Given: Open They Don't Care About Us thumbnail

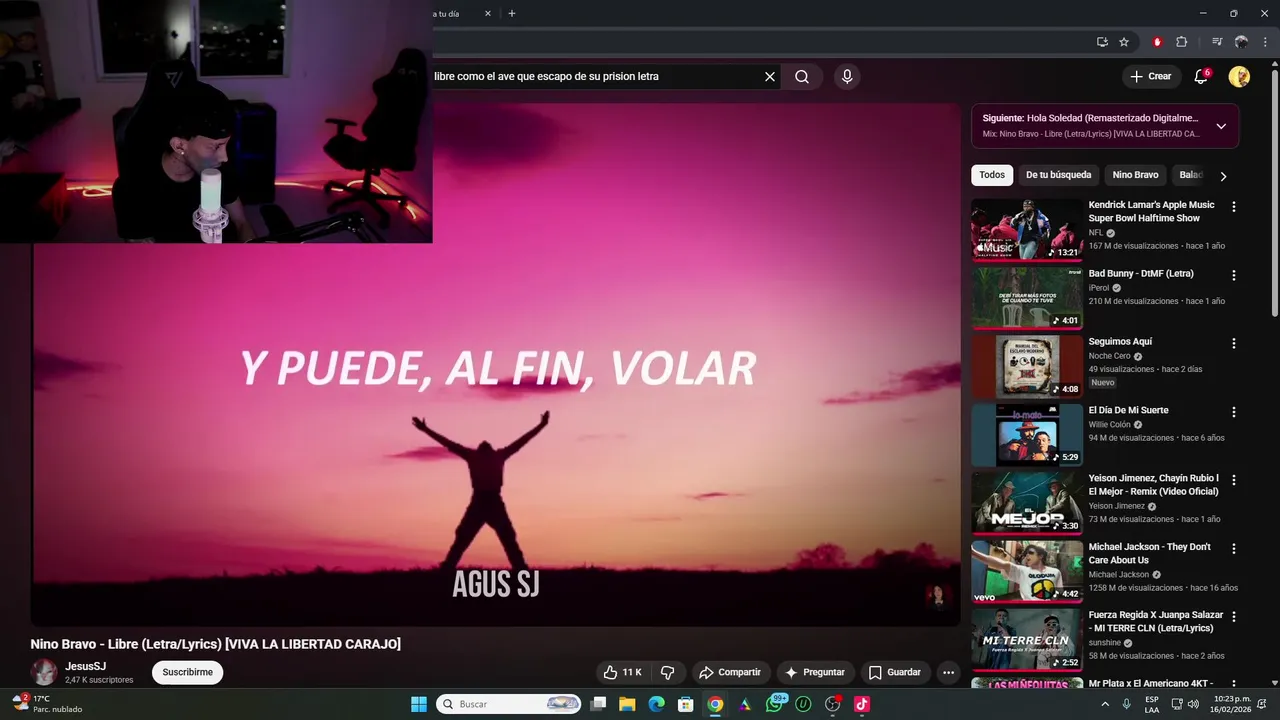Looking at the screenshot, I should pos(1027,571).
